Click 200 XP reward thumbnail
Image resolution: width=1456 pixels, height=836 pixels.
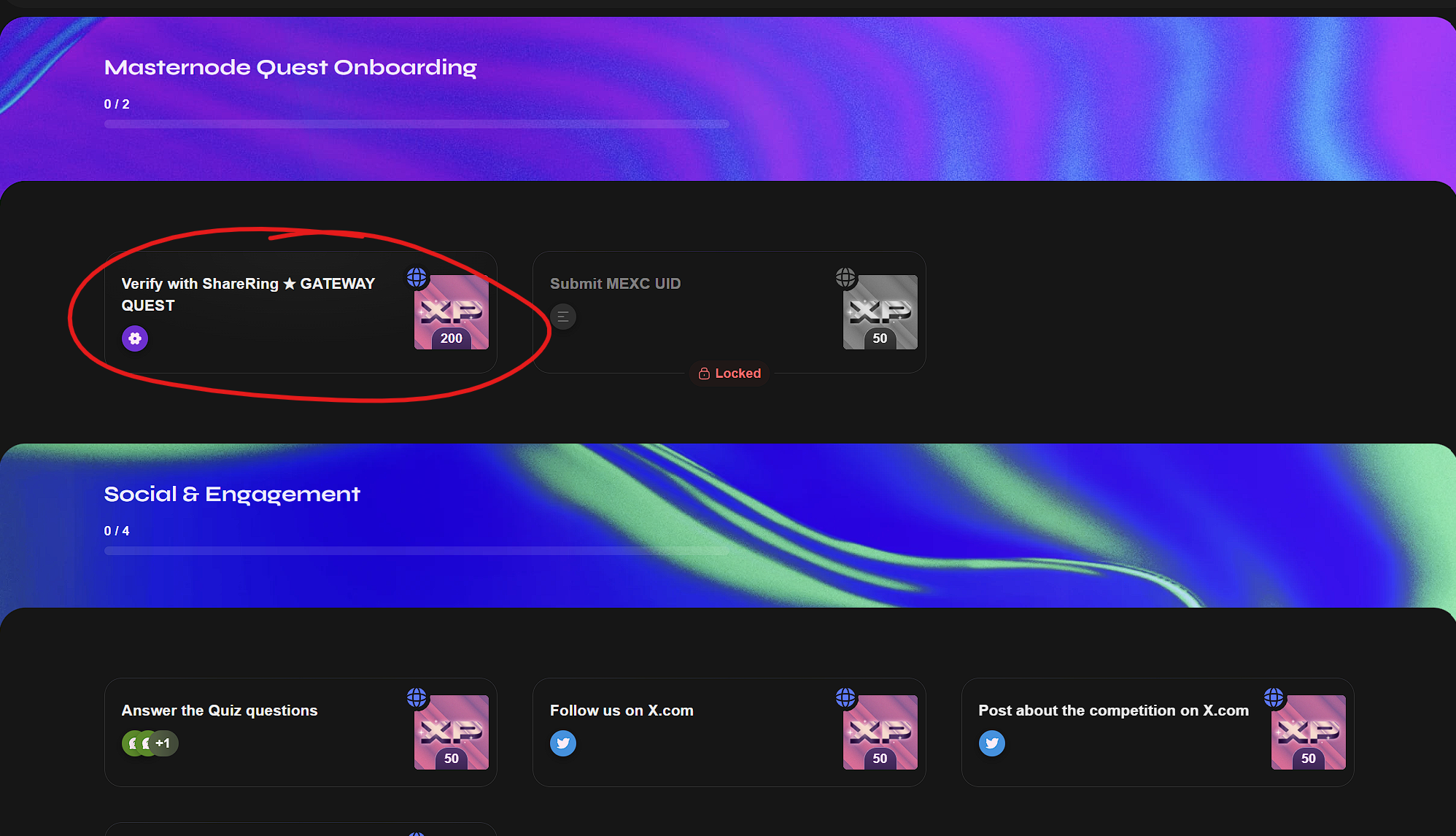tap(452, 314)
